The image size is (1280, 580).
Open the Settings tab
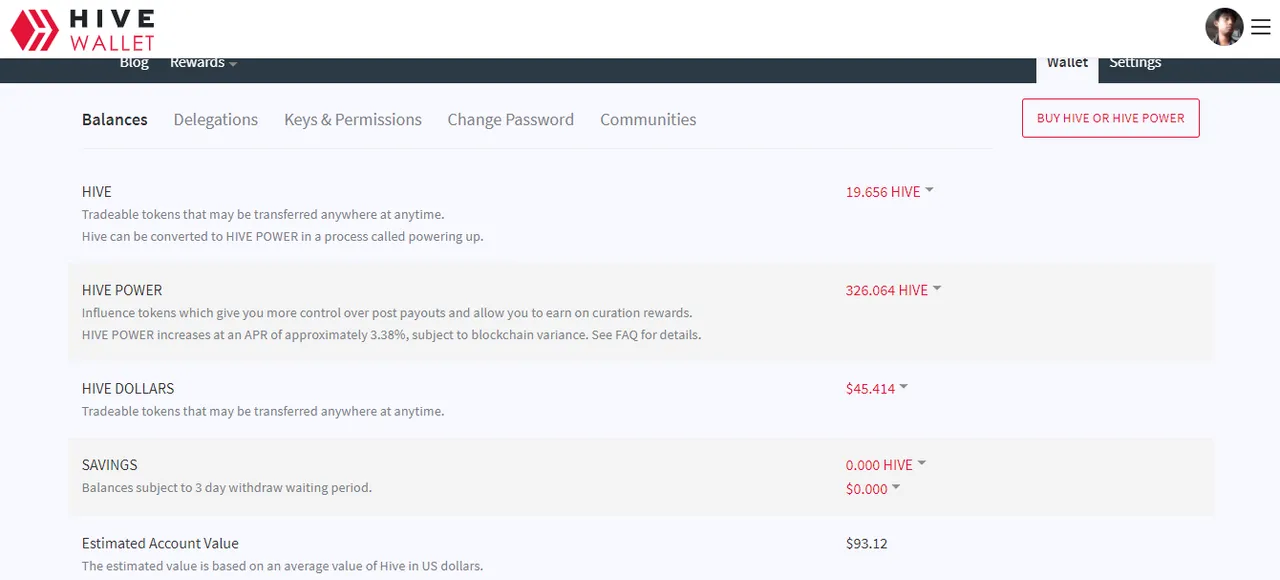click(1135, 63)
